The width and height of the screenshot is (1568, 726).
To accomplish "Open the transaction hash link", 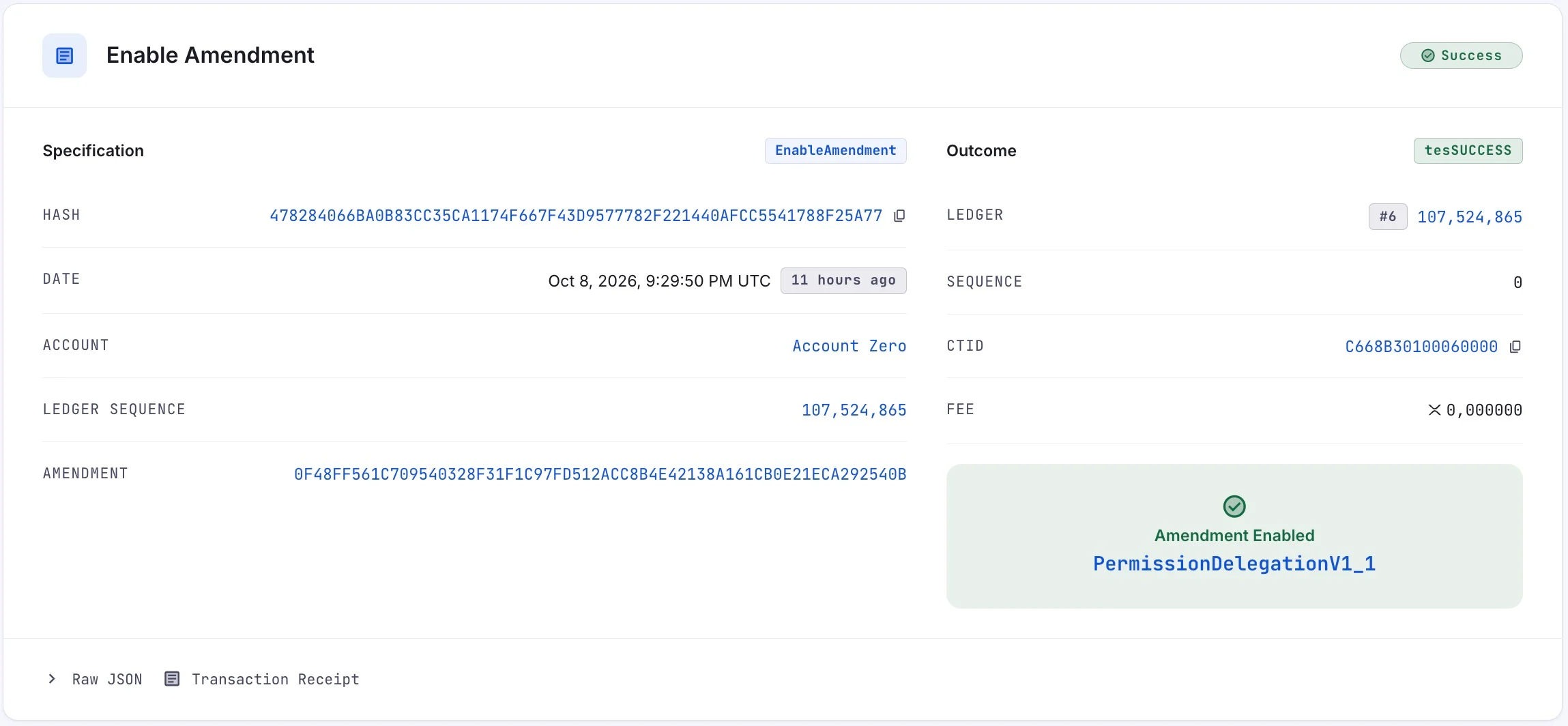I will pyautogui.click(x=576, y=216).
